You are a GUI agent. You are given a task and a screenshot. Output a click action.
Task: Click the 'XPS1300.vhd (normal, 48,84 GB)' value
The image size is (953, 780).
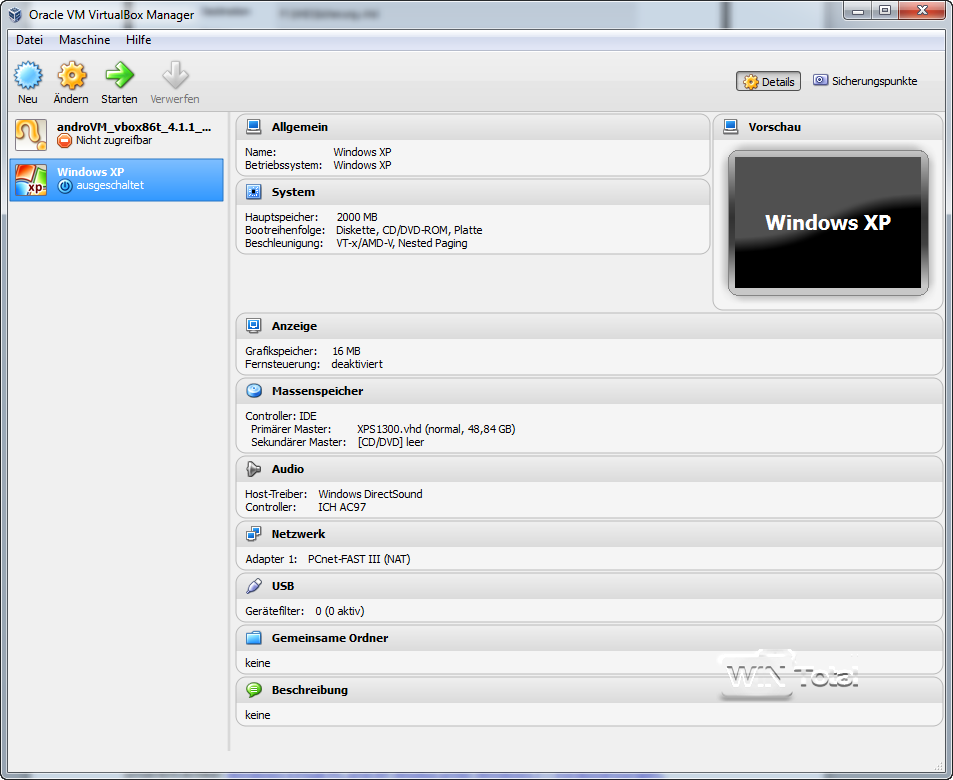436,429
